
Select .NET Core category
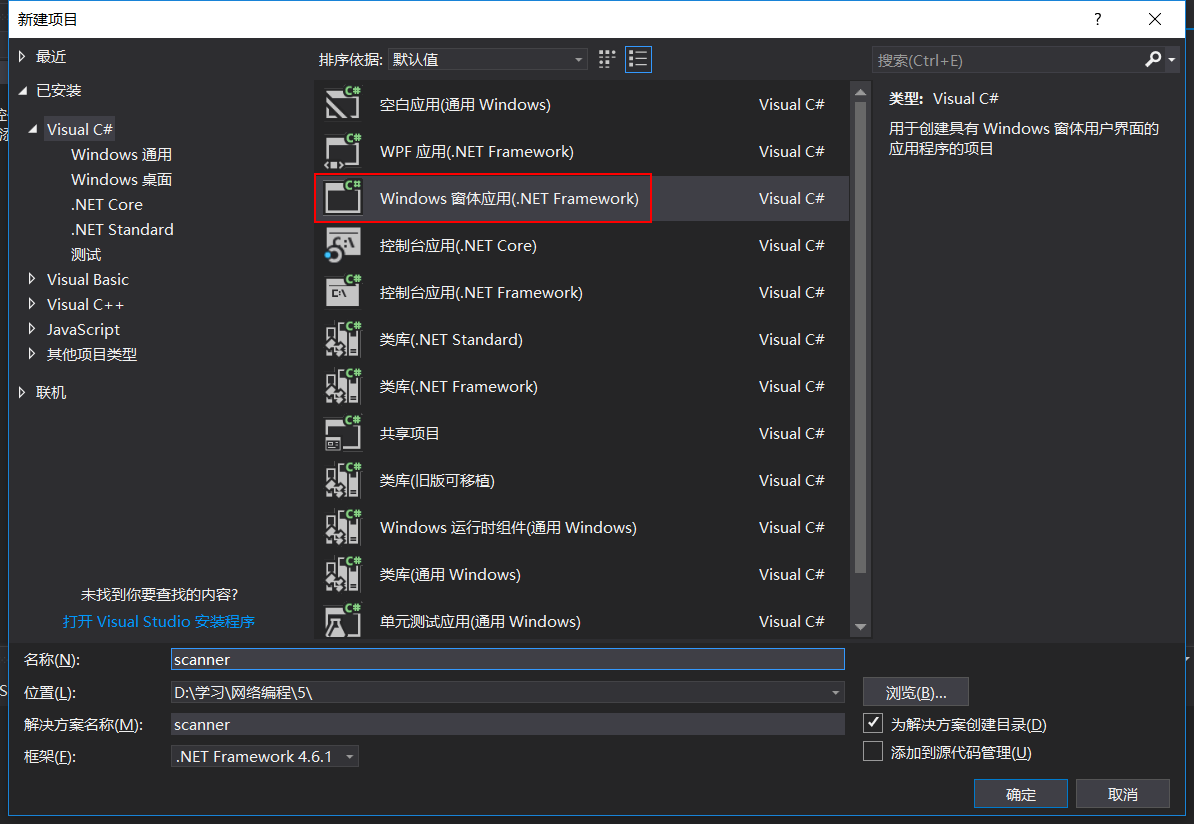coord(107,205)
